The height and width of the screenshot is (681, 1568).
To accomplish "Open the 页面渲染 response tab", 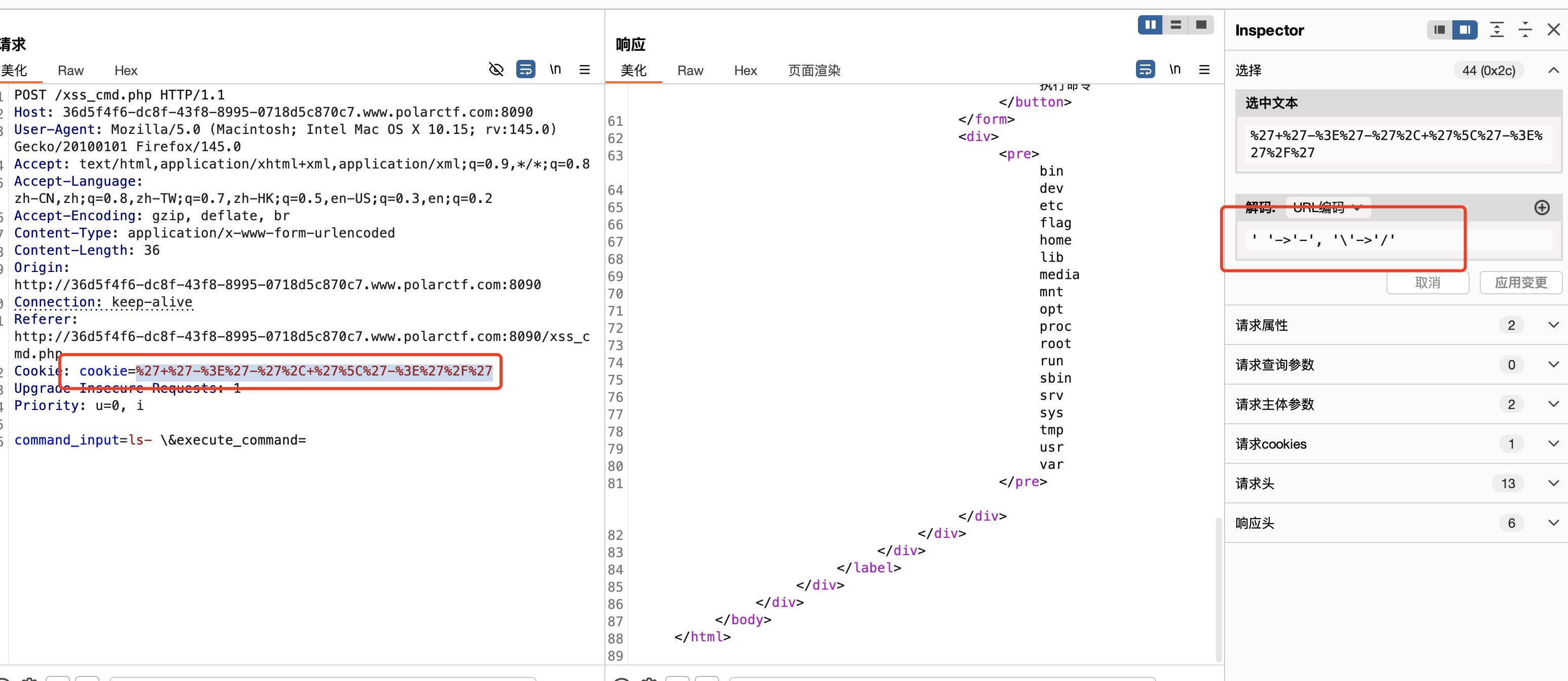I will pyautogui.click(x=814, y=71).
